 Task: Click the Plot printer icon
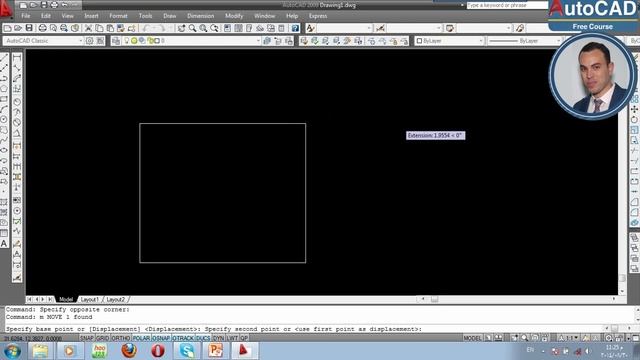click(x=42, y=28)
